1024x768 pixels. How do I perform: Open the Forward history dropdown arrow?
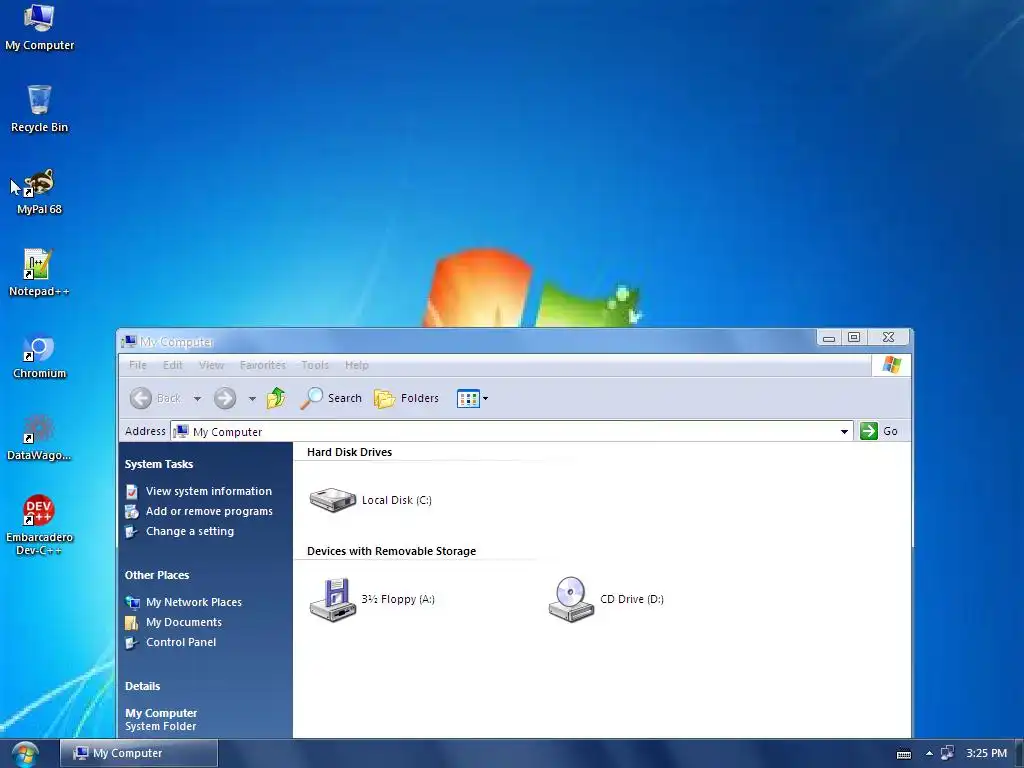pos(252,398)
